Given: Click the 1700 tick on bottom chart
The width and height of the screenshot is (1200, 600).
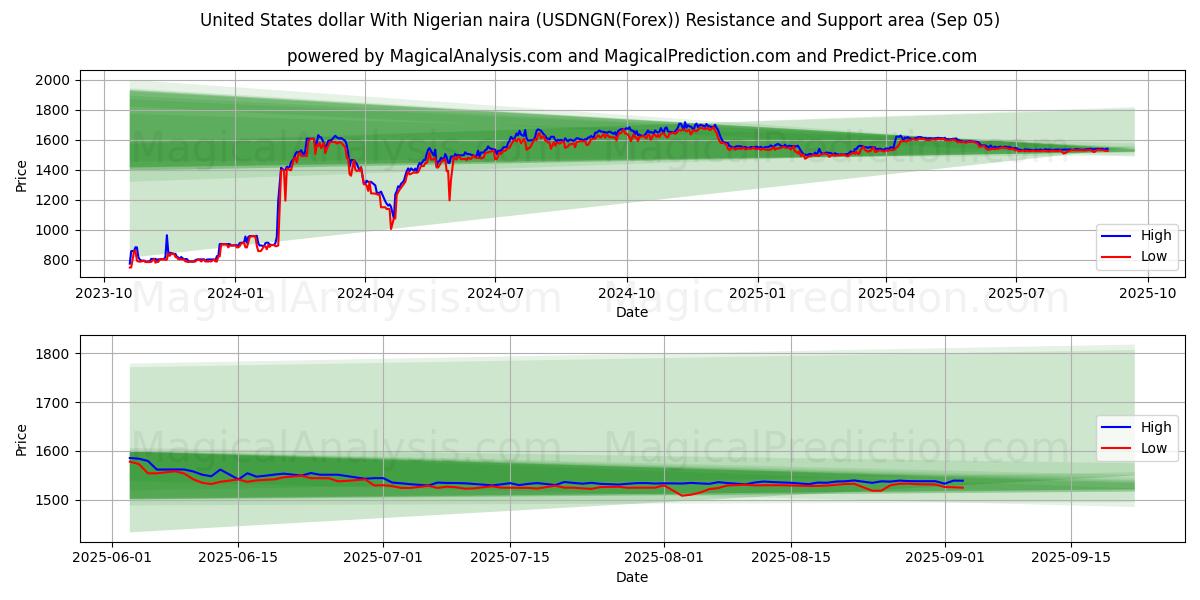Looking at the screenshot, I should click(x=52, y=403).
